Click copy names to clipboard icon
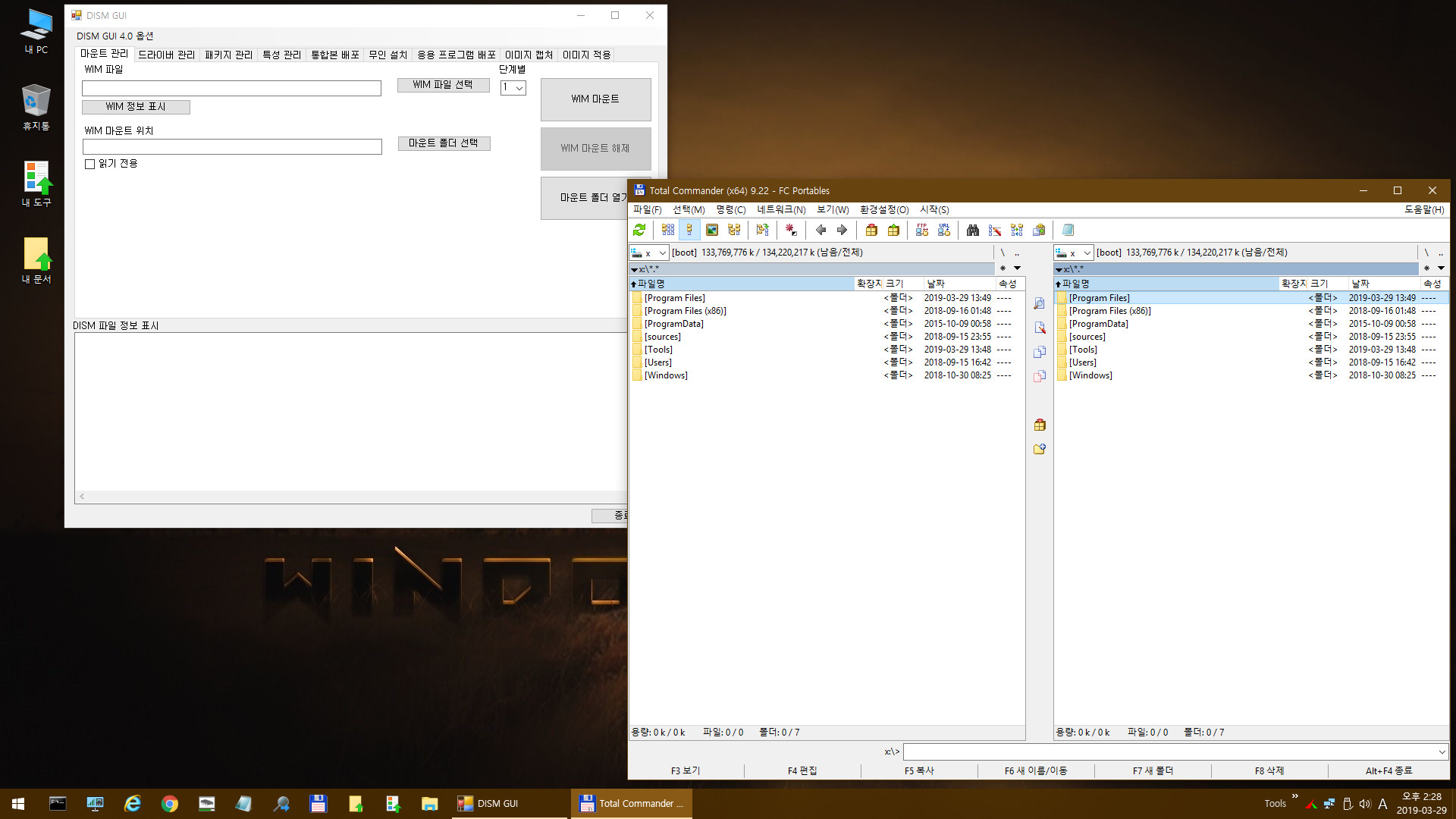 (x=1039, y=230)
